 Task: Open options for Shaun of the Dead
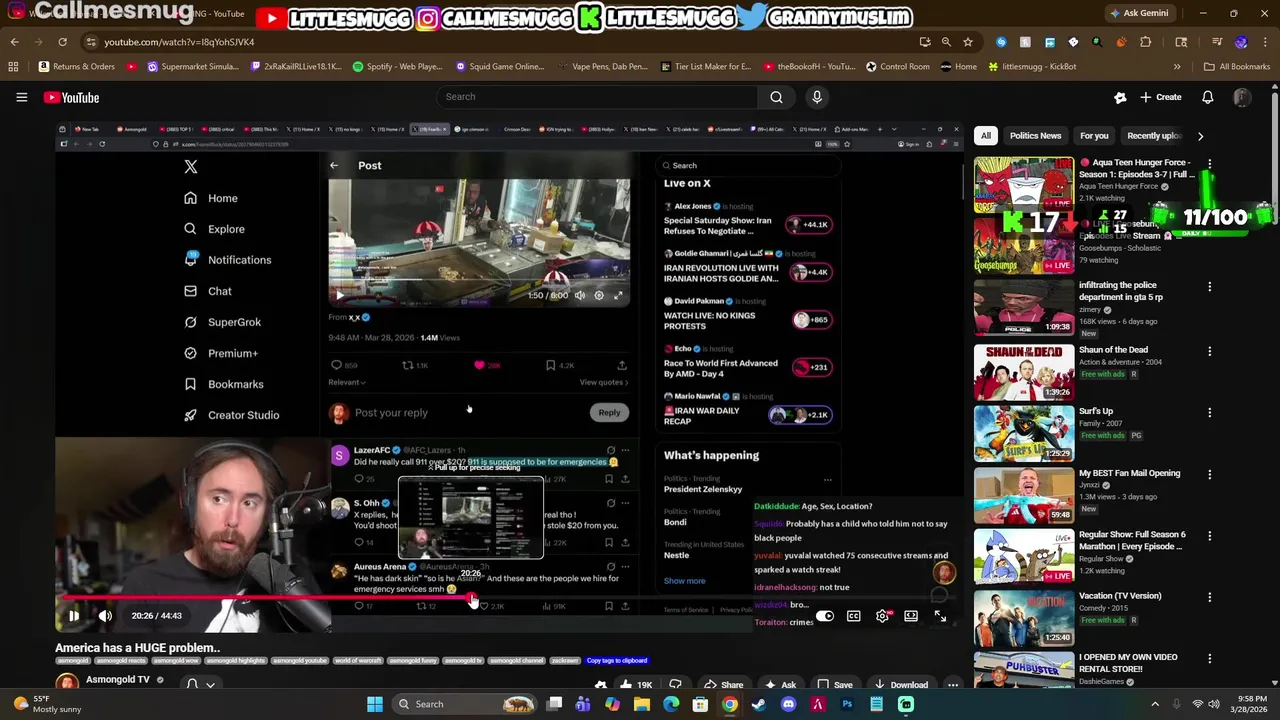pyautogui.click(x=1209, y=351)
